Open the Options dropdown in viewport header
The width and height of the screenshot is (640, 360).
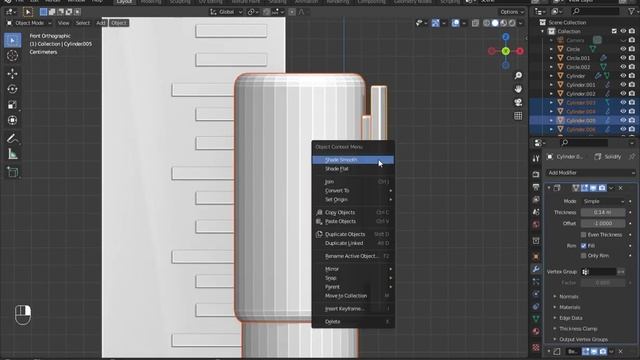[x=512, y=12]
